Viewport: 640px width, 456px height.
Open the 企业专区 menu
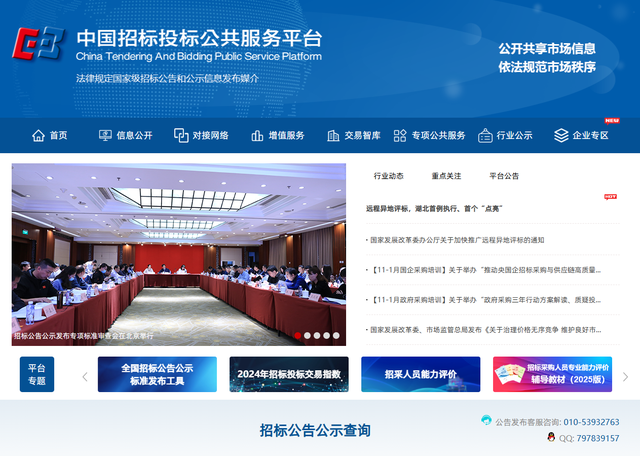[590, 136]
